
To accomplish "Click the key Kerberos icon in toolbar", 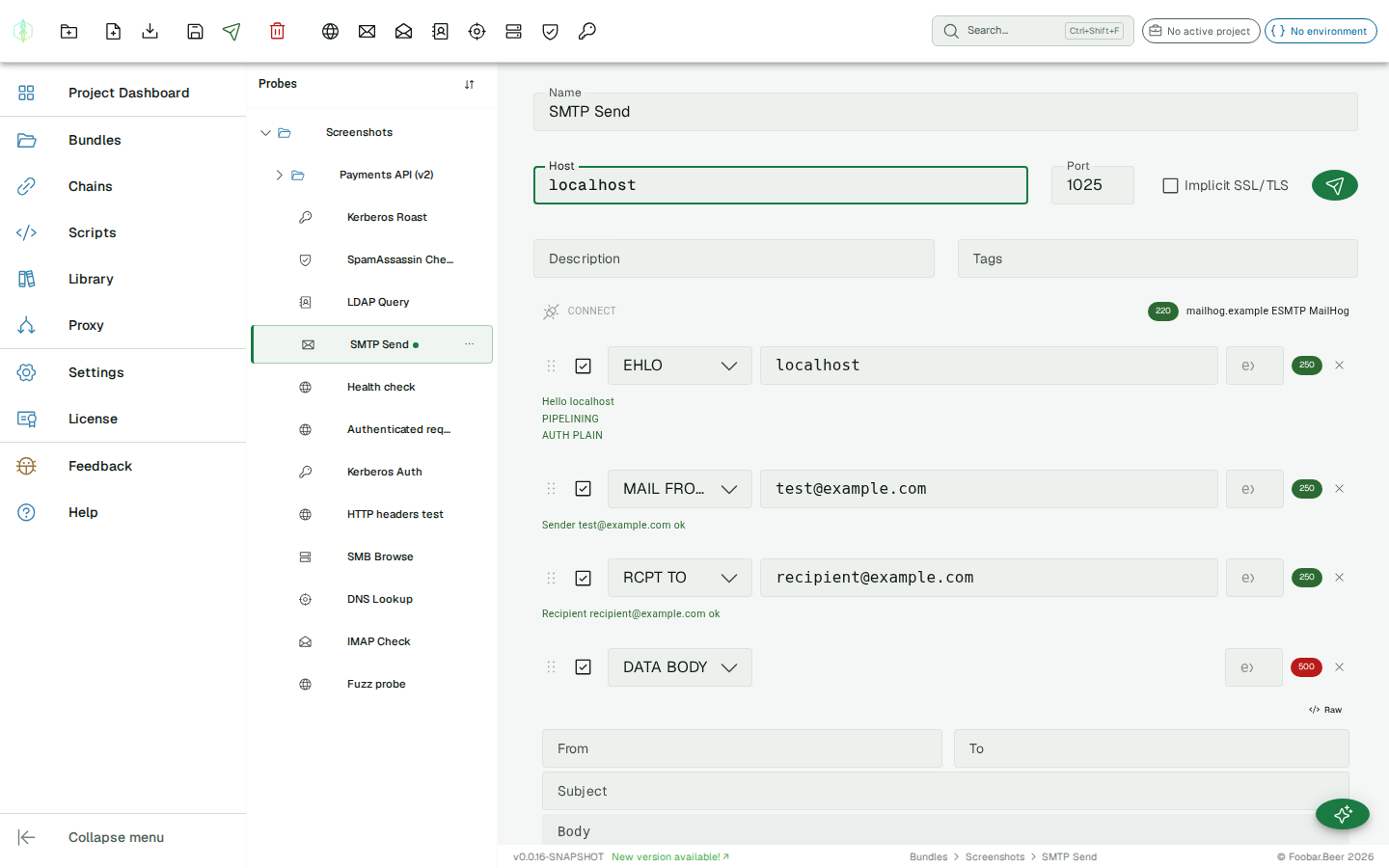I will click(x=586, y=31).
